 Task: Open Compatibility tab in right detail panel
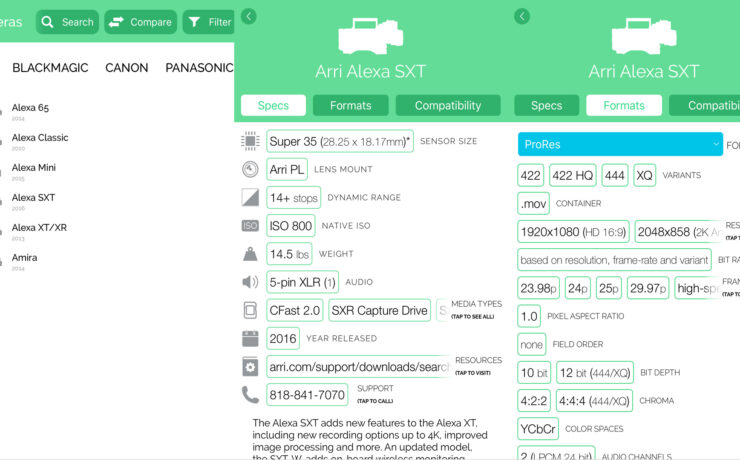point(704,105)
